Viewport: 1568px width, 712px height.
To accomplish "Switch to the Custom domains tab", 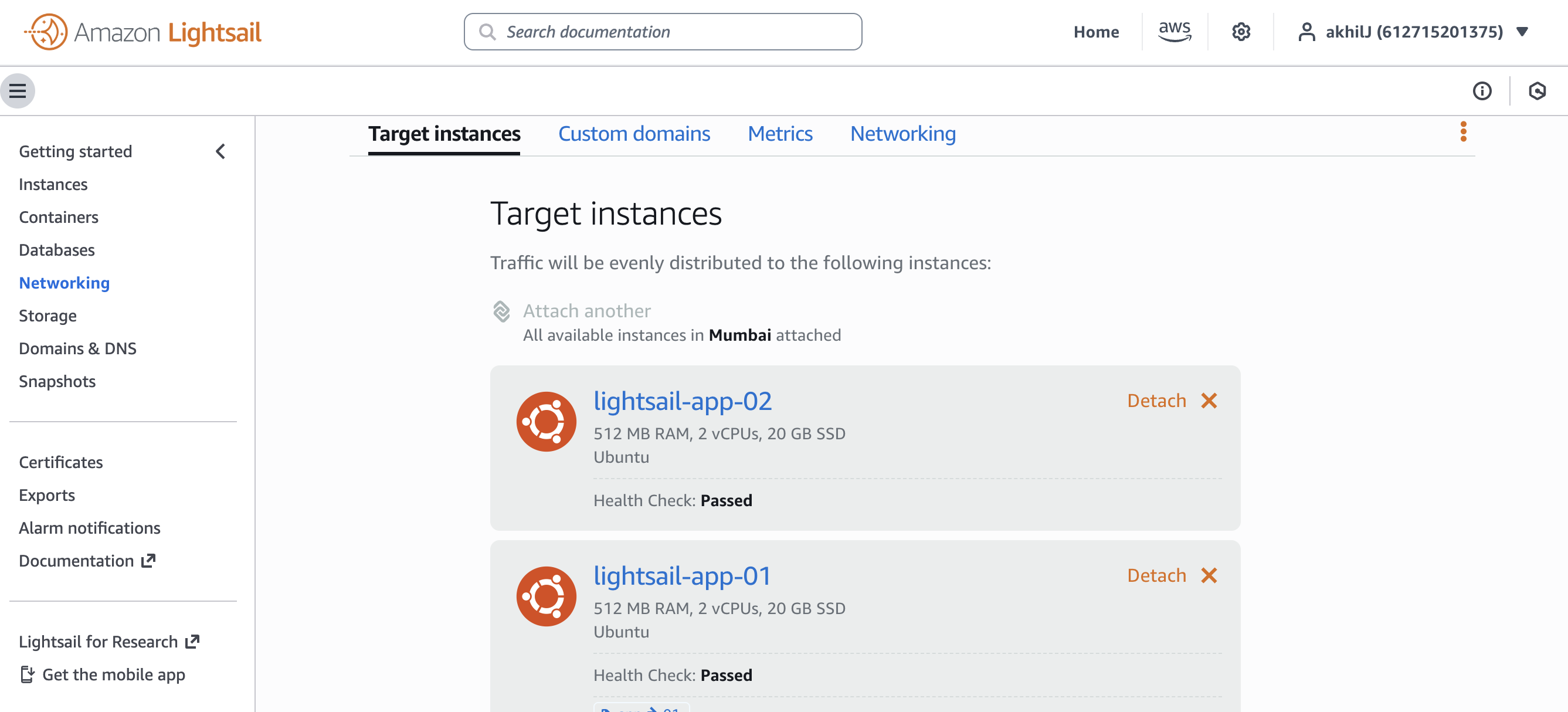I will click(x=634, y=134).
